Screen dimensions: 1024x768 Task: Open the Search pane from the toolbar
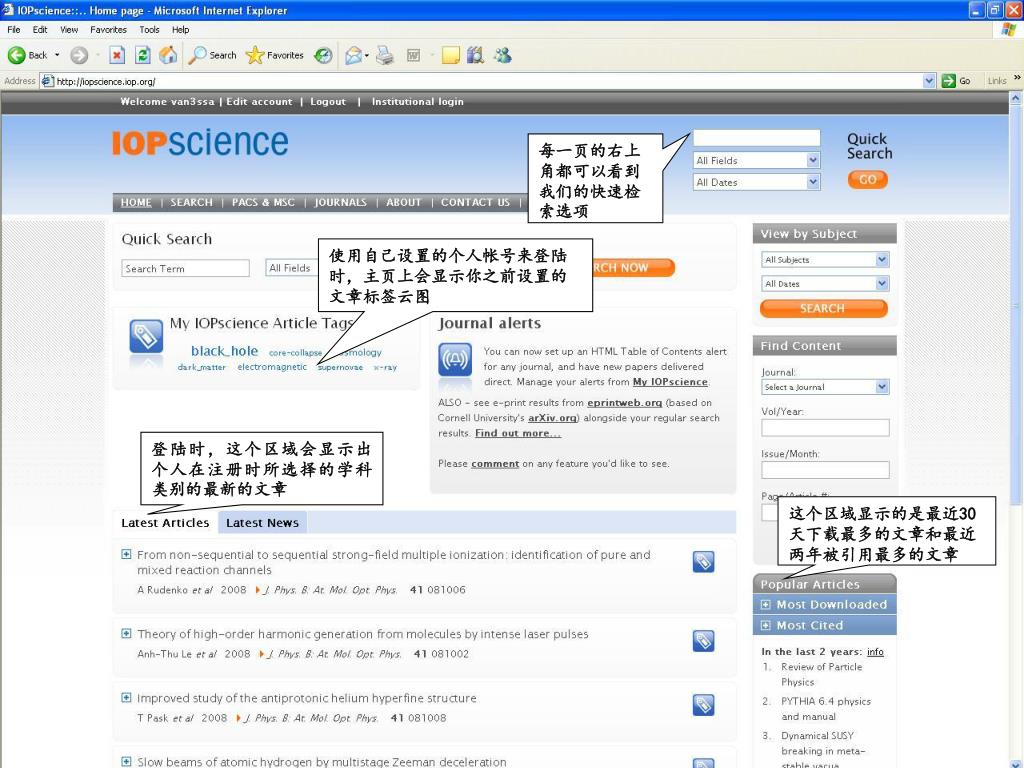pyautogui.click(x=212, y=56)
